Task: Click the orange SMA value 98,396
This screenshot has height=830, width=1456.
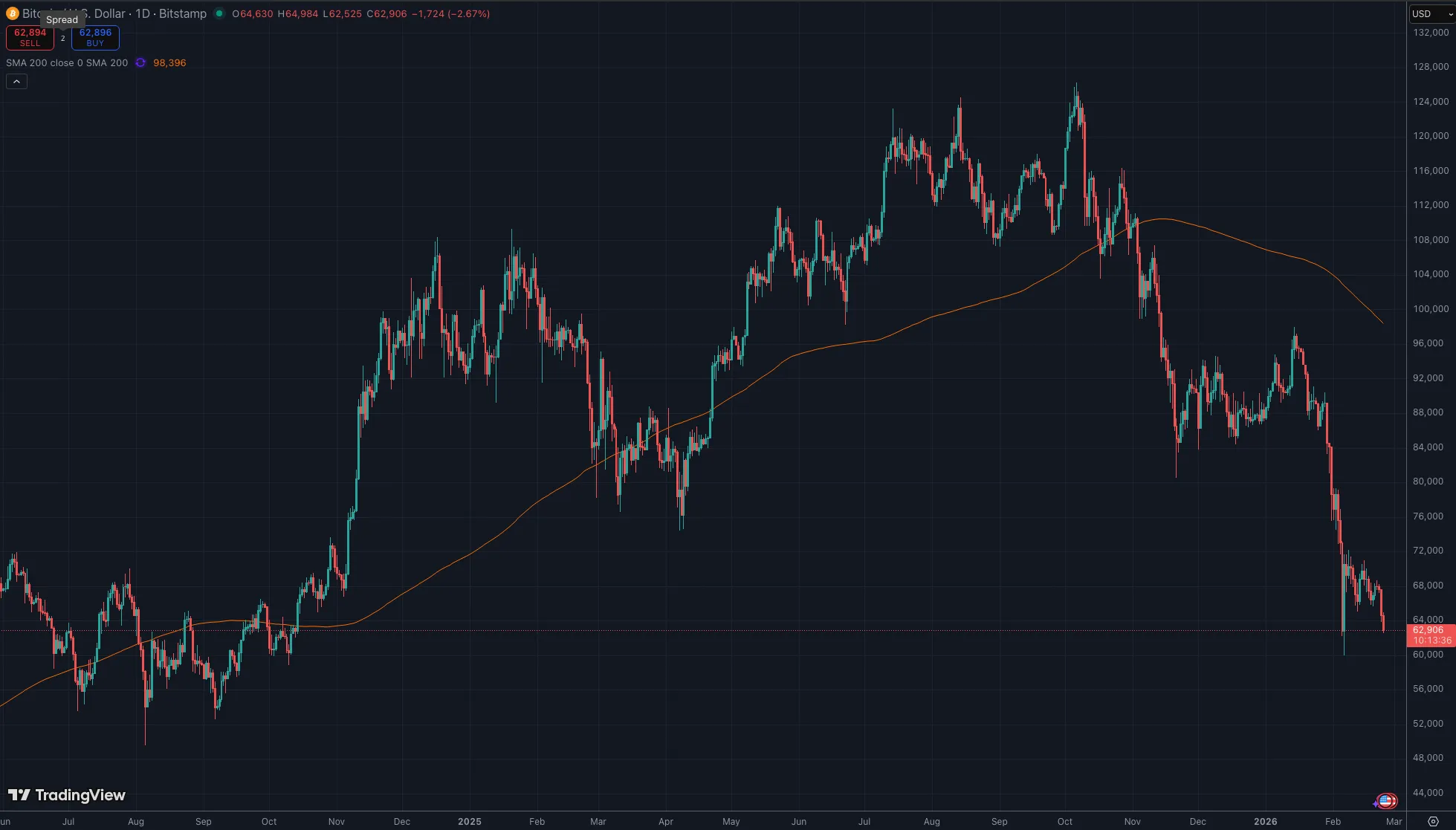Action: pos(169,63)
